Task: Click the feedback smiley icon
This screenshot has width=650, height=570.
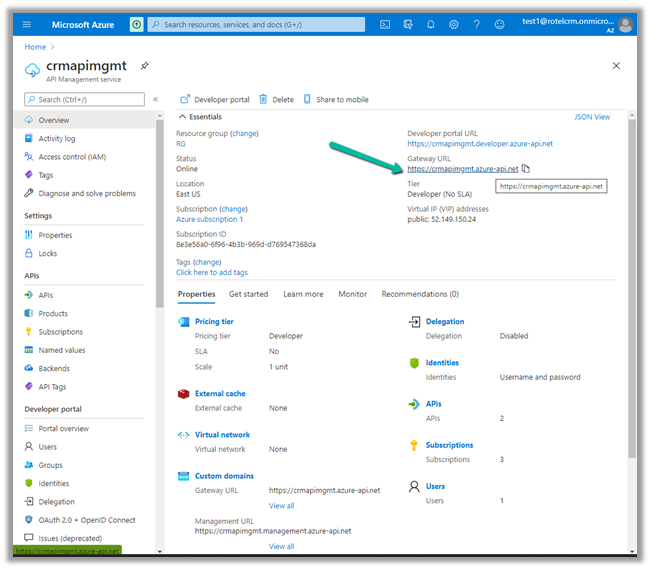Action: pos(500,24)
